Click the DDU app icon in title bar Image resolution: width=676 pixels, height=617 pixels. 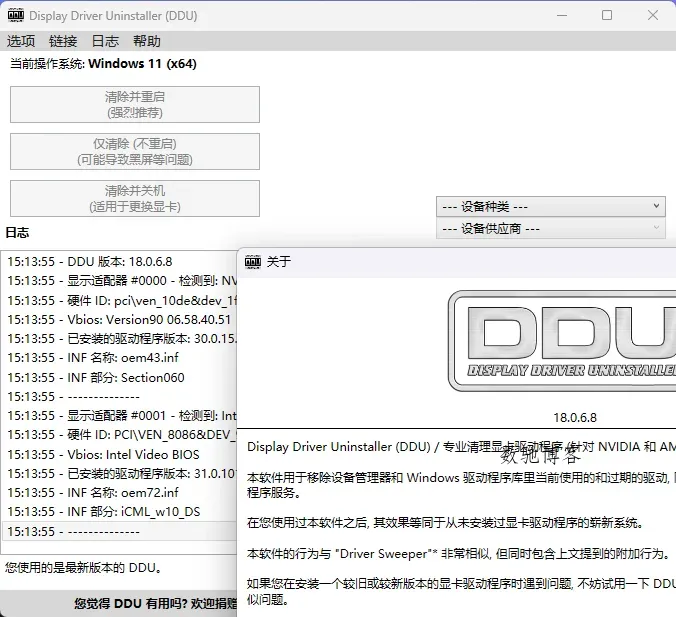coord(16,16)
